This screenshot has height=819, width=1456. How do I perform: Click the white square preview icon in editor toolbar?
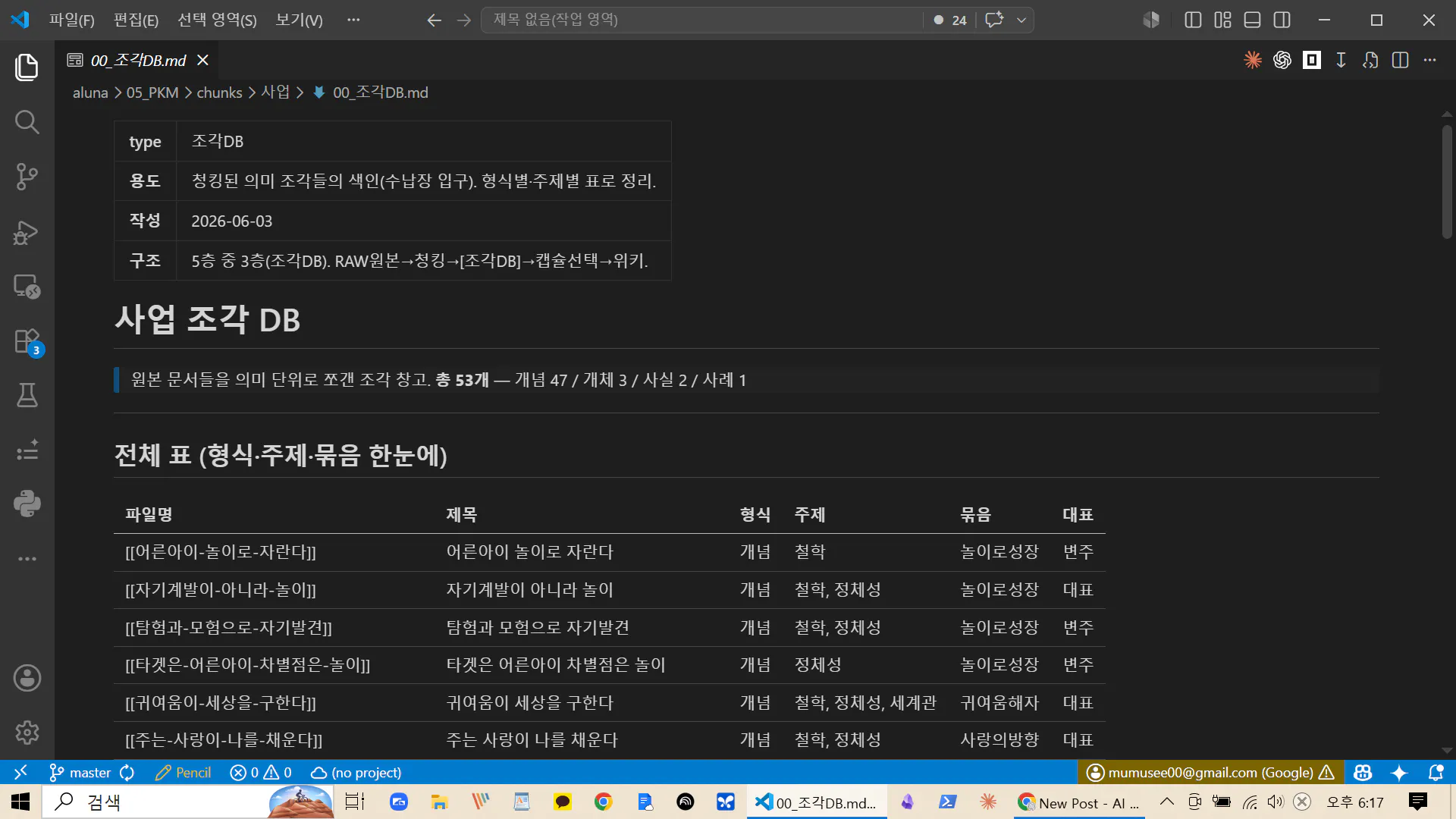coord(1312,60)
